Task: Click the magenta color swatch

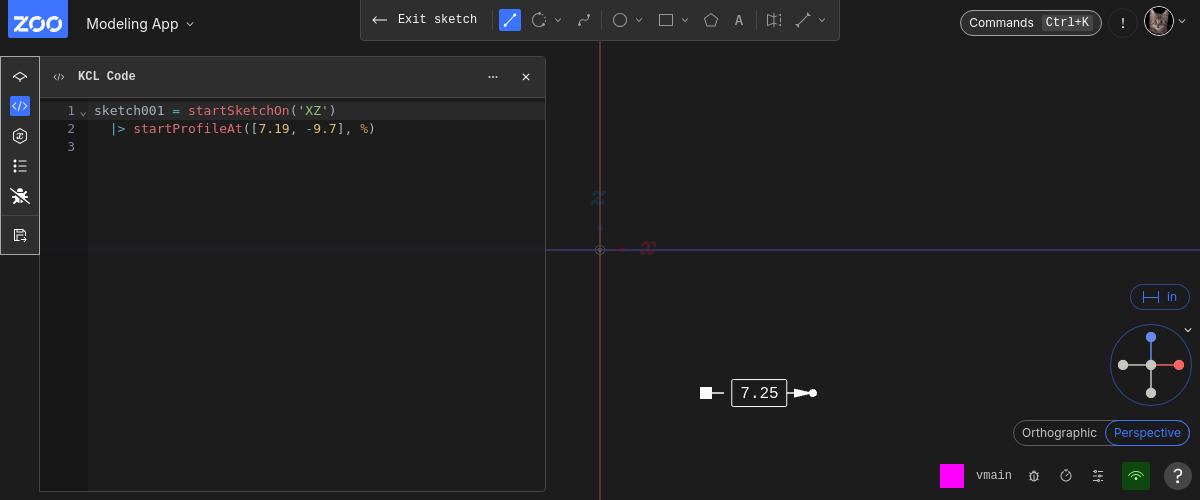Action: pyautogui.click(x=952, y=476)
